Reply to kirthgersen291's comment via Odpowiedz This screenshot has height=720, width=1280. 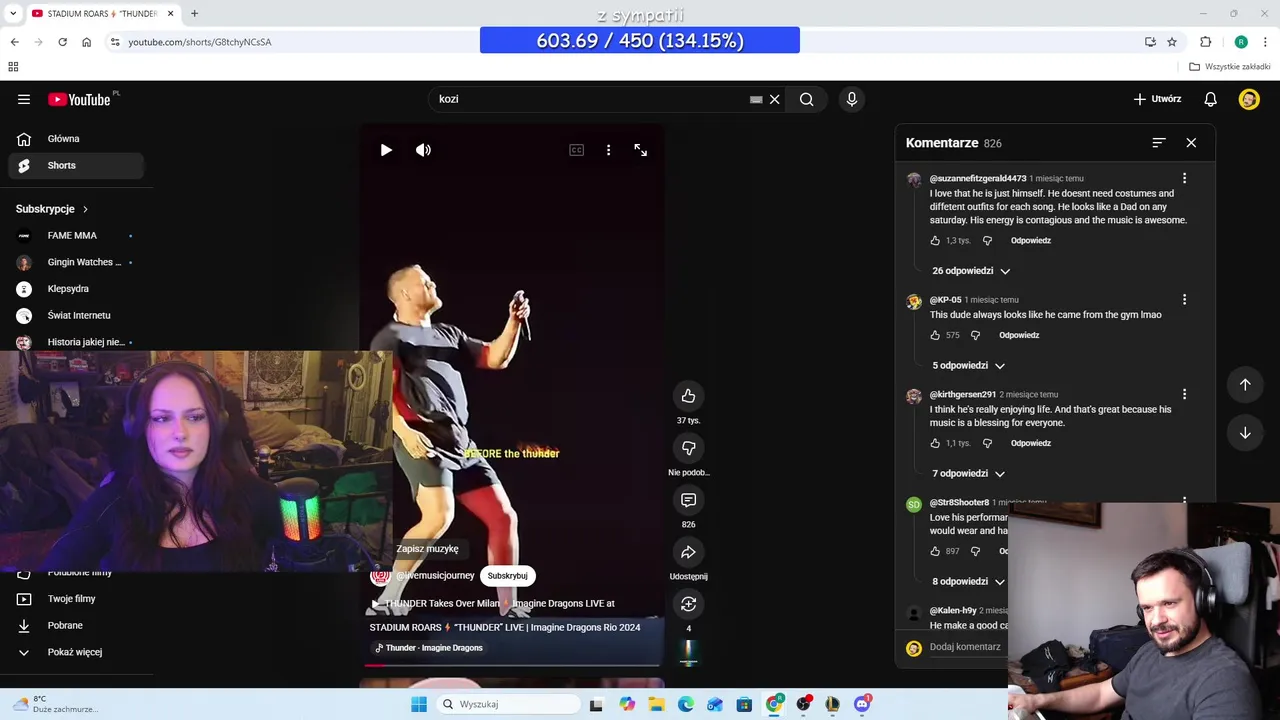1031,444
